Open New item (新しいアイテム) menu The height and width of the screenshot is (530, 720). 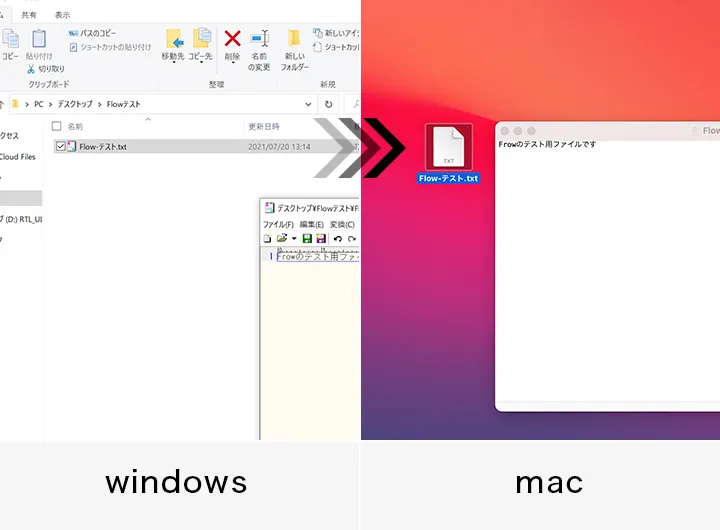(337, 33)
